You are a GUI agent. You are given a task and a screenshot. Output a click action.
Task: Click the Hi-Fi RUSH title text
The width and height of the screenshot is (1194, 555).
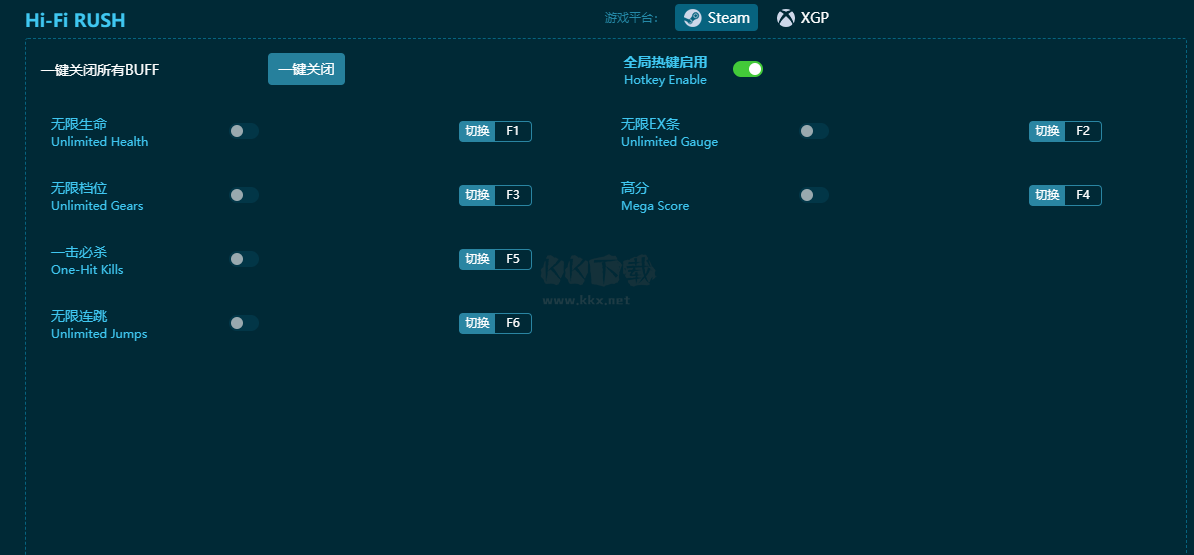75,20
